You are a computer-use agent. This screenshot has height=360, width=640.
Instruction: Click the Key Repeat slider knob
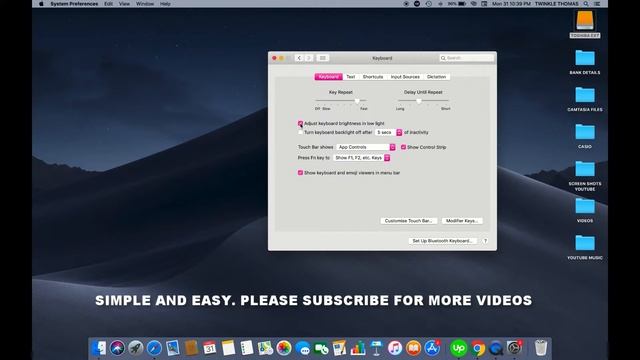point(357,101)
